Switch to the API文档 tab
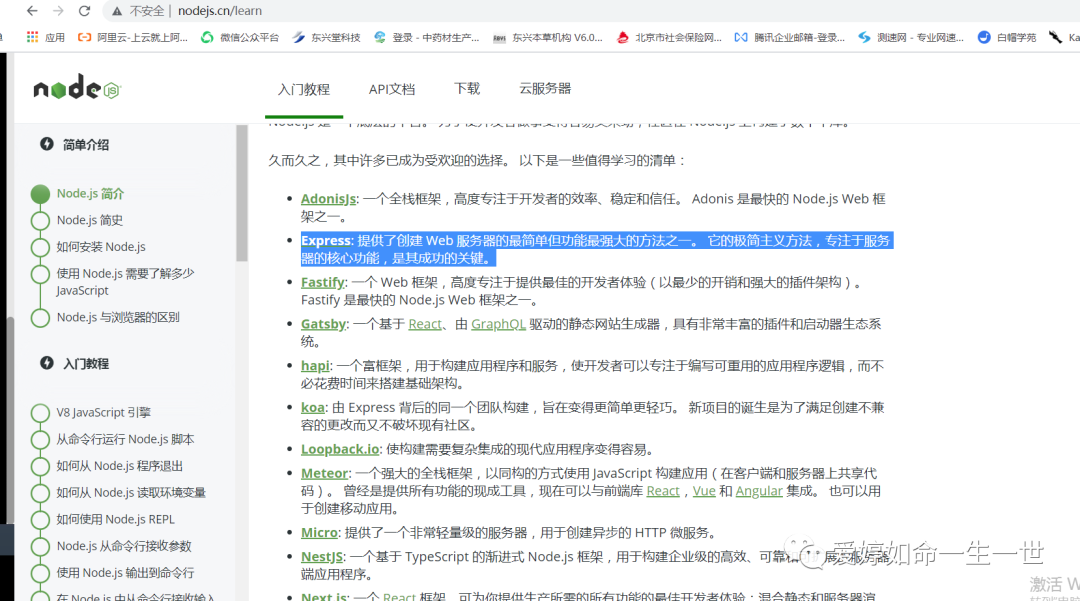Viewport: 1080px width, 601px height. (x=392, y=89)
